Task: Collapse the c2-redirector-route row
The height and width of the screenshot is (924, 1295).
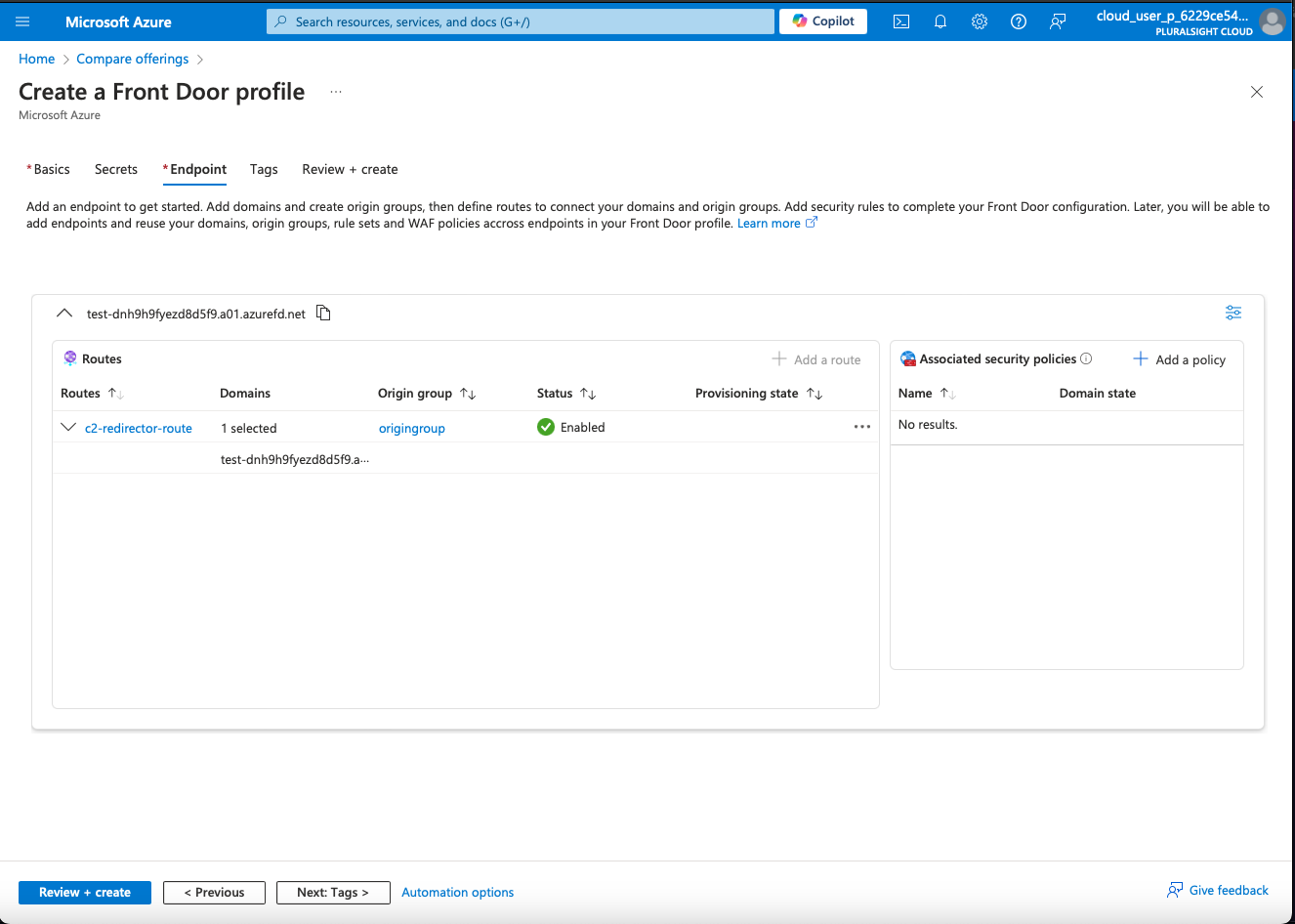Action: 68,427
